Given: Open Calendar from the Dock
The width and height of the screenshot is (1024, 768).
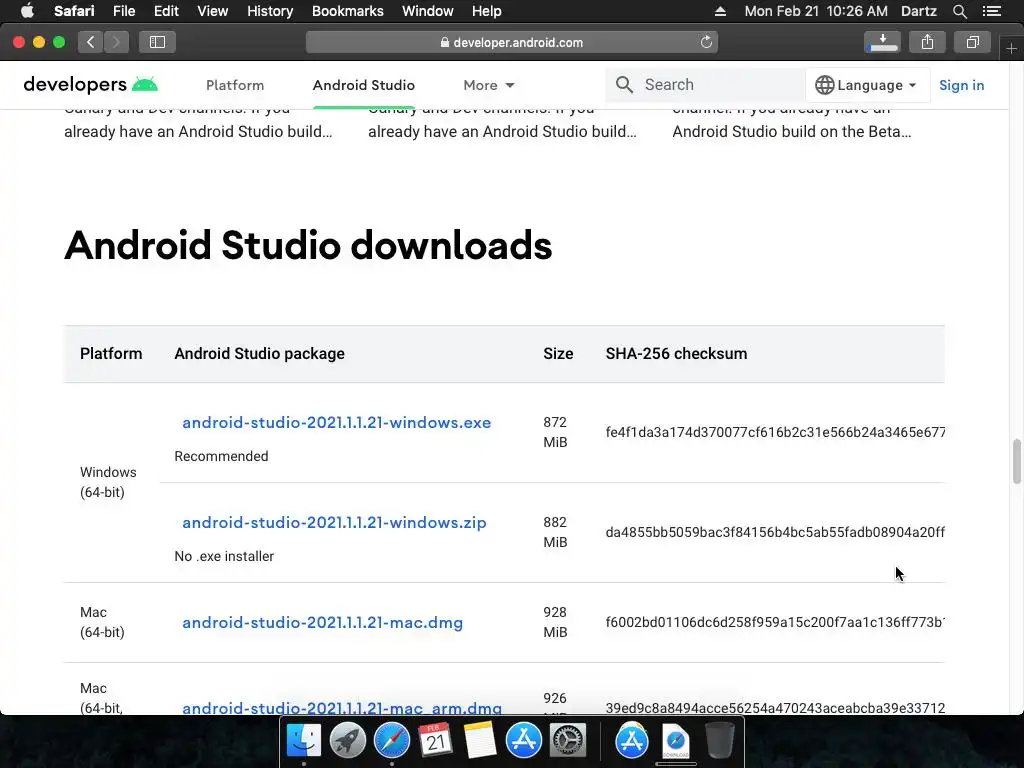Looking at the screenshot, I should (436, 741).
